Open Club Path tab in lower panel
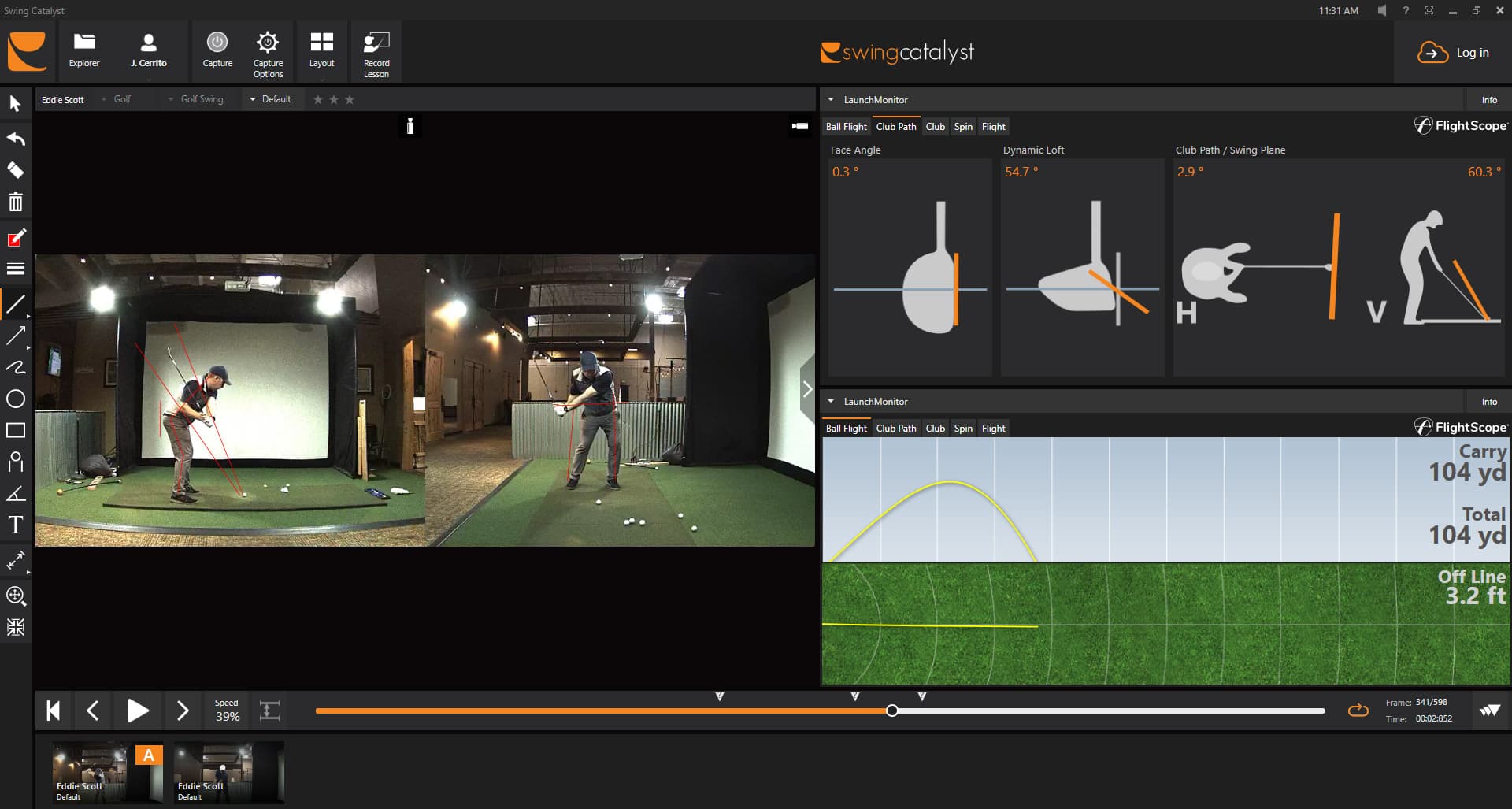The image size is (1512, 809). coord(896,429)
